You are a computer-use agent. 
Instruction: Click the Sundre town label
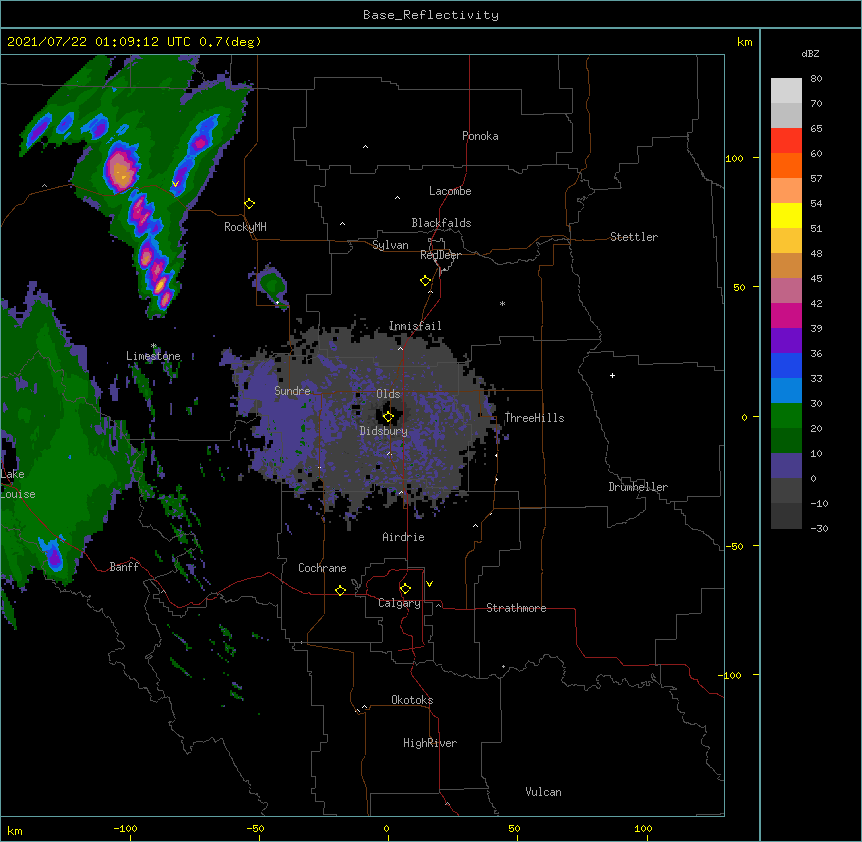click(x=292, y=391)
